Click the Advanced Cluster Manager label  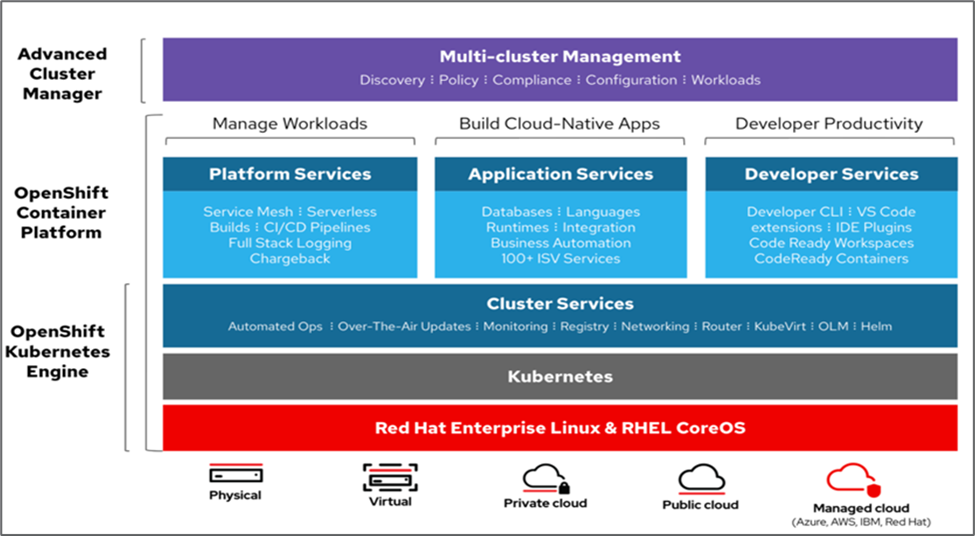[62, 74]
